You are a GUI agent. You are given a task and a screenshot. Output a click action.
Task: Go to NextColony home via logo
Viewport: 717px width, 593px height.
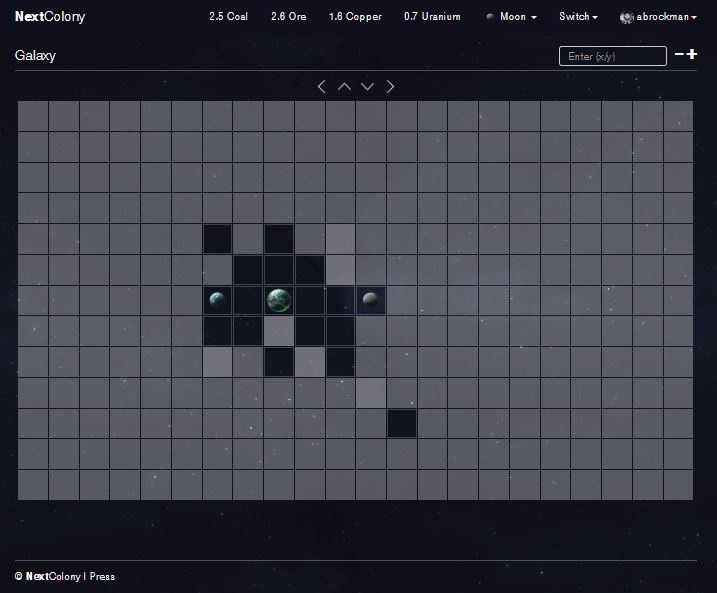tap(50, 16)
